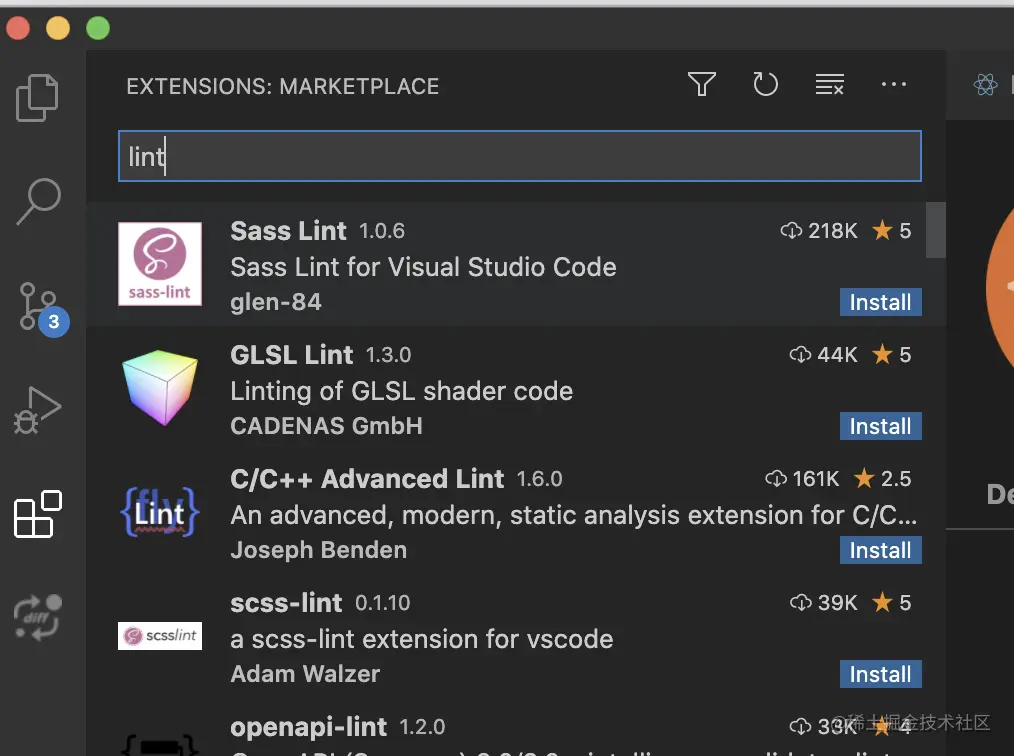The width and height of the screenshot is (1014, 756).
Task: Select the Extensions view icon
Action: pos(38,513)
